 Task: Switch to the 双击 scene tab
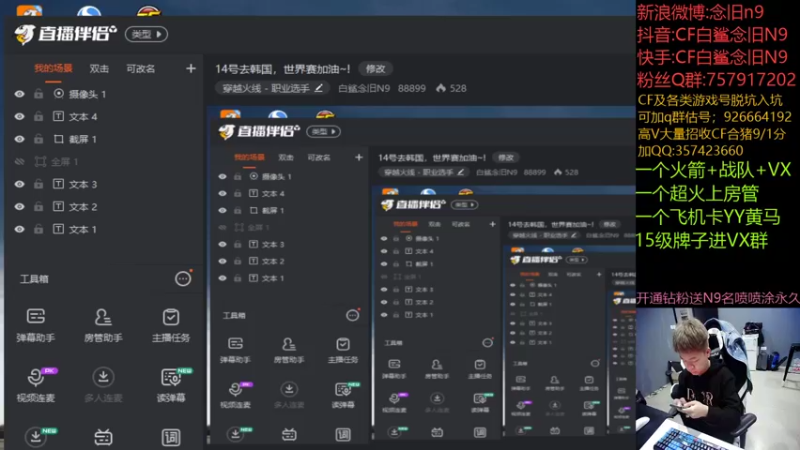pos(99,68)
